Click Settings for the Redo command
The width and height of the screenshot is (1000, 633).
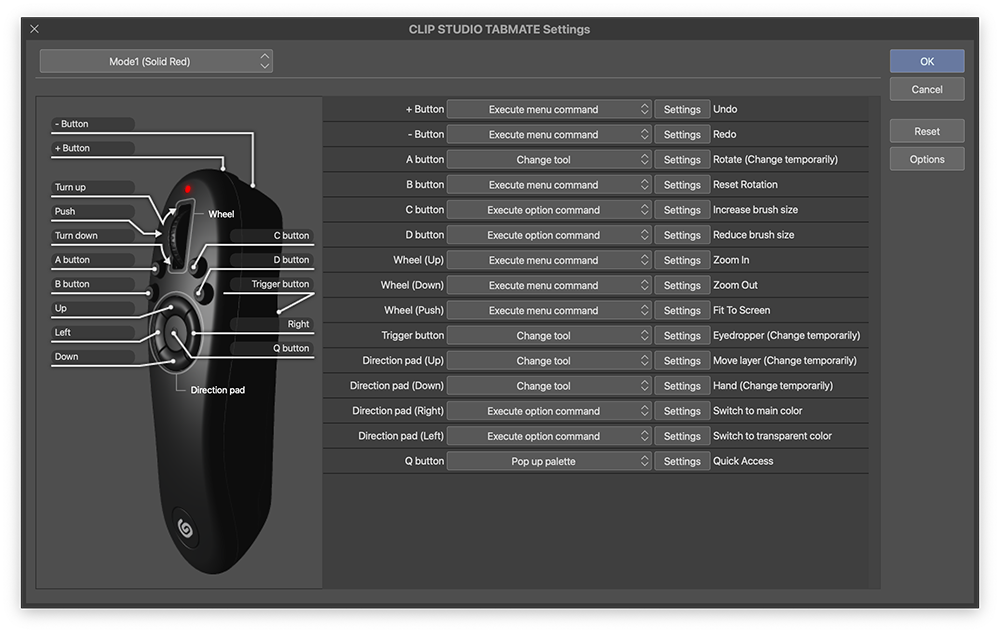tap(681, 134)
